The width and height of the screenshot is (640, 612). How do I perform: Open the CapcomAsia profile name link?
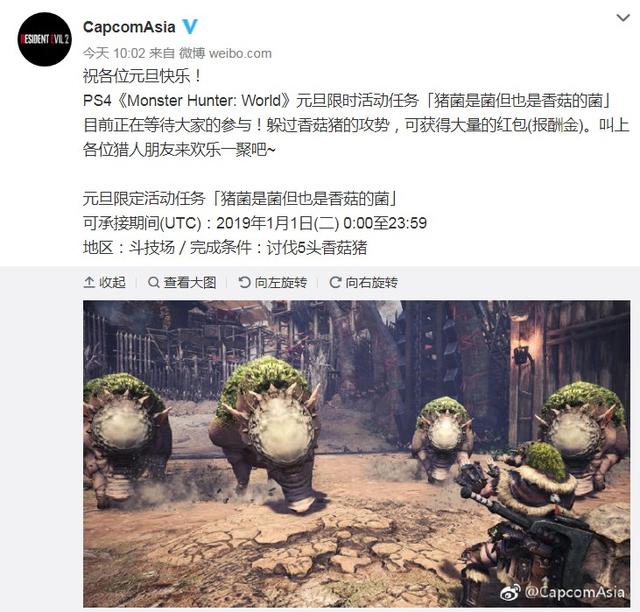point(129,27)
